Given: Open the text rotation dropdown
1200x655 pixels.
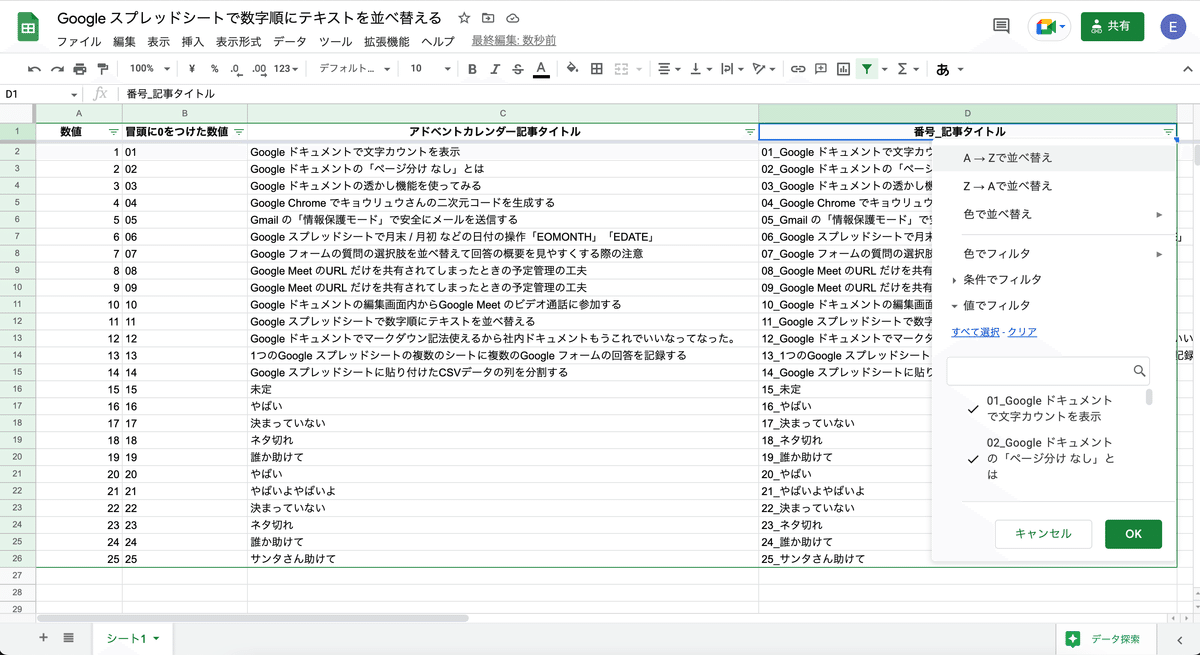Looking at the screenshot, I should point(764,69).
